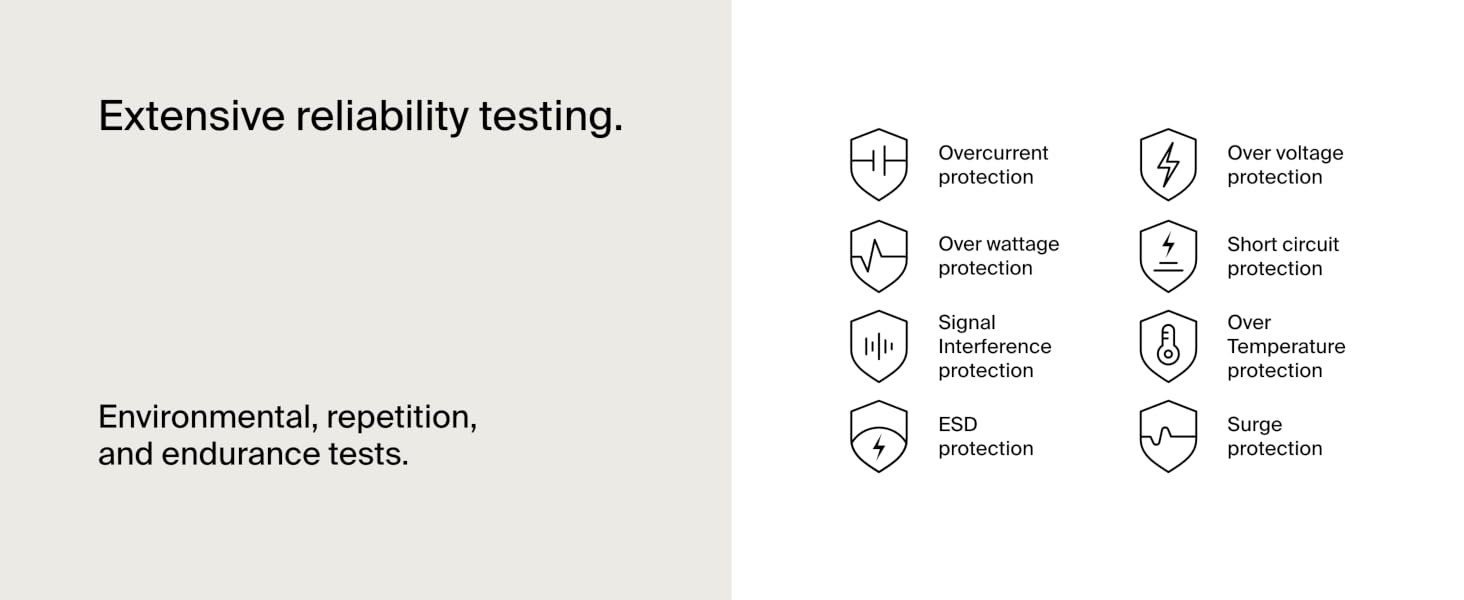Select the "Signal Interference protection" label
The image size is (1464, 600).
[x=995, y=346]
